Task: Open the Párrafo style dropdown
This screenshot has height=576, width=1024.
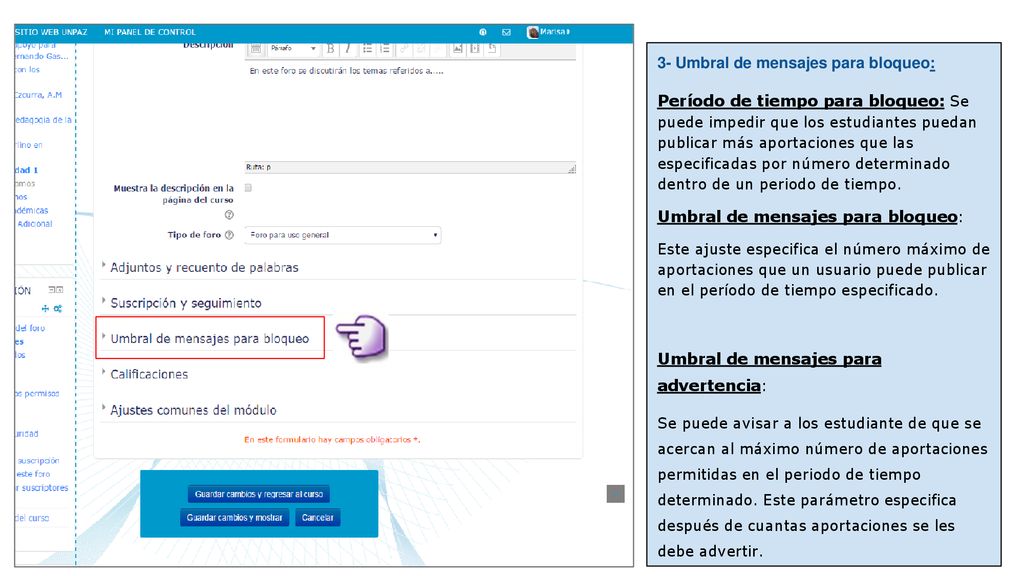Action: point(293,49)
